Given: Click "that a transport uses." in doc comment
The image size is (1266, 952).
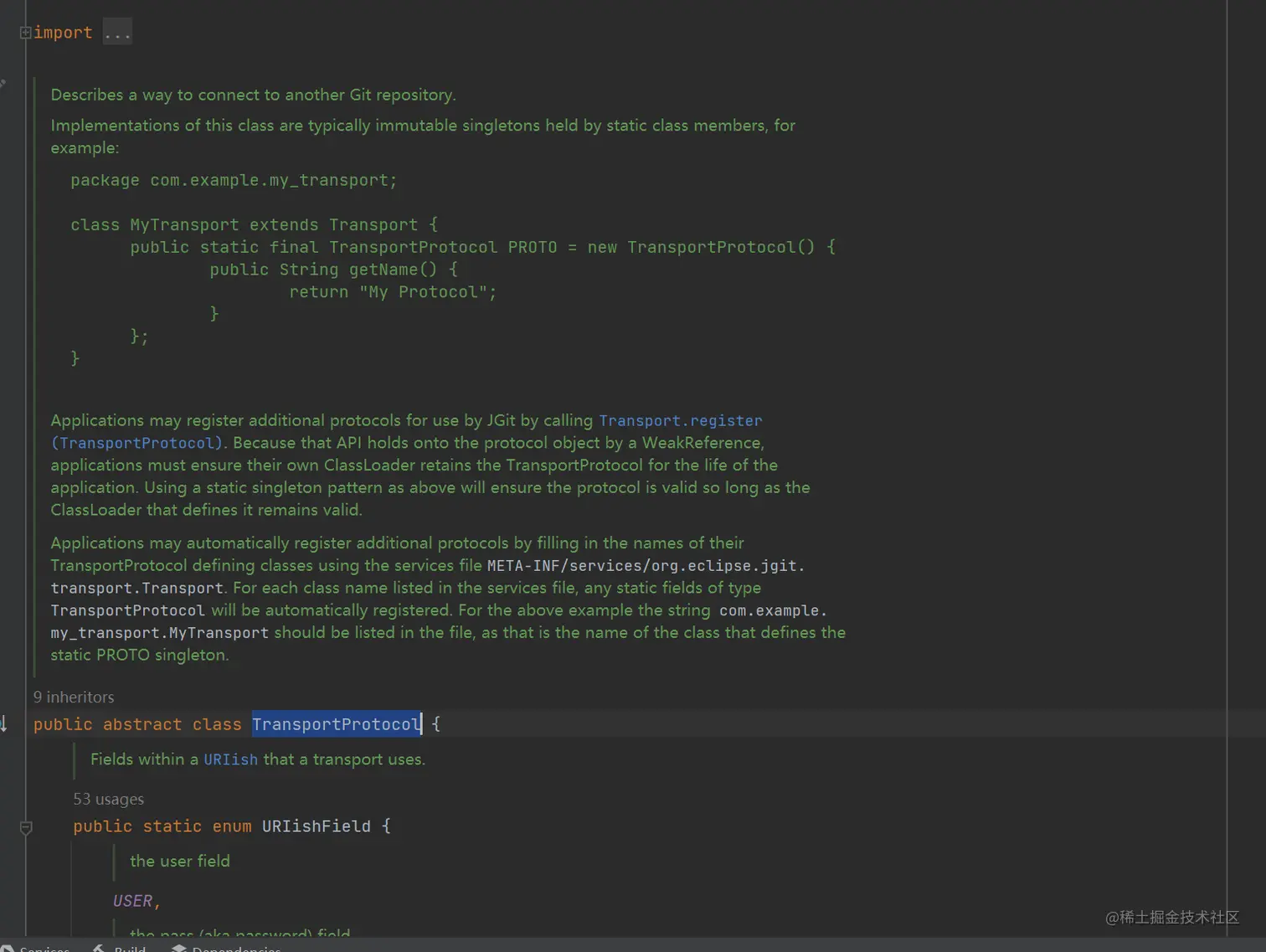Looking at the screenshot, I should pos(344,759).
